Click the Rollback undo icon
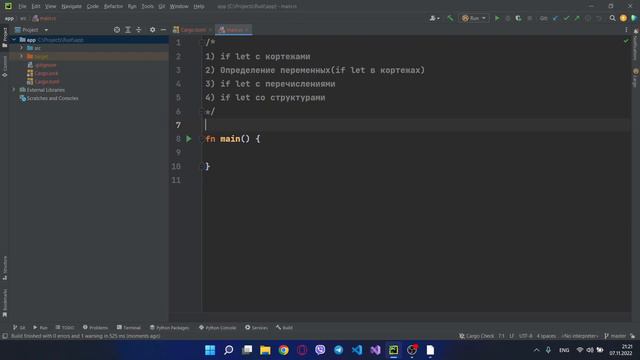The height and width of the screenshot is (360, 640). click(x=599, y=18)
